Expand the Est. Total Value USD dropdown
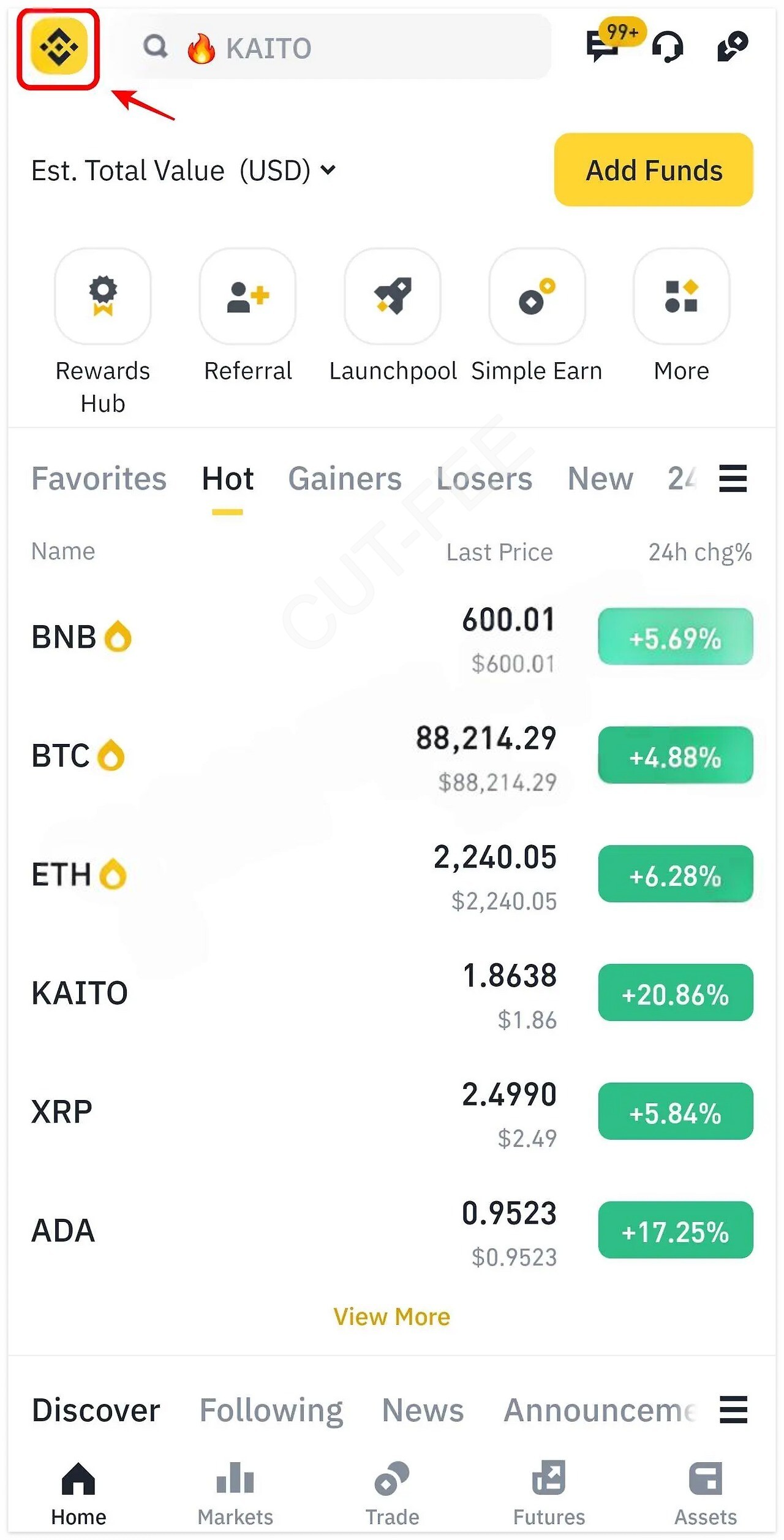Screen dimensions: 784x1540 pos(328,170)
